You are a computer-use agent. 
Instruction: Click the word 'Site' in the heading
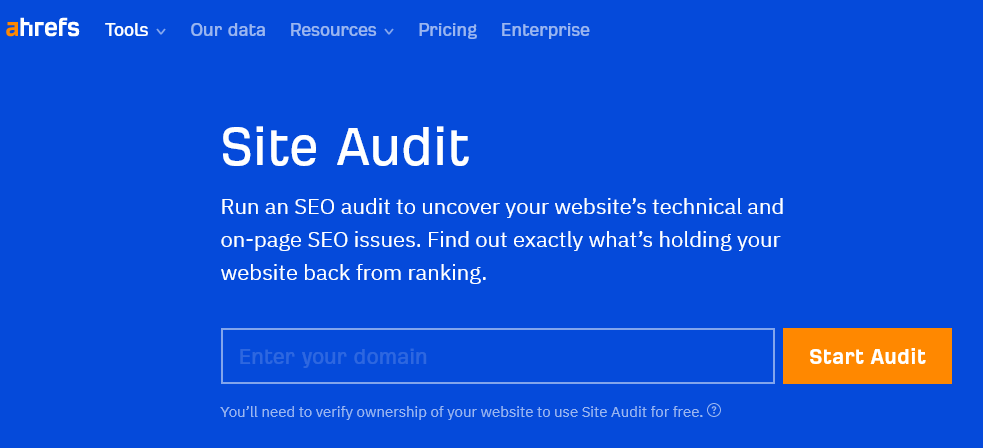point(270,147)
